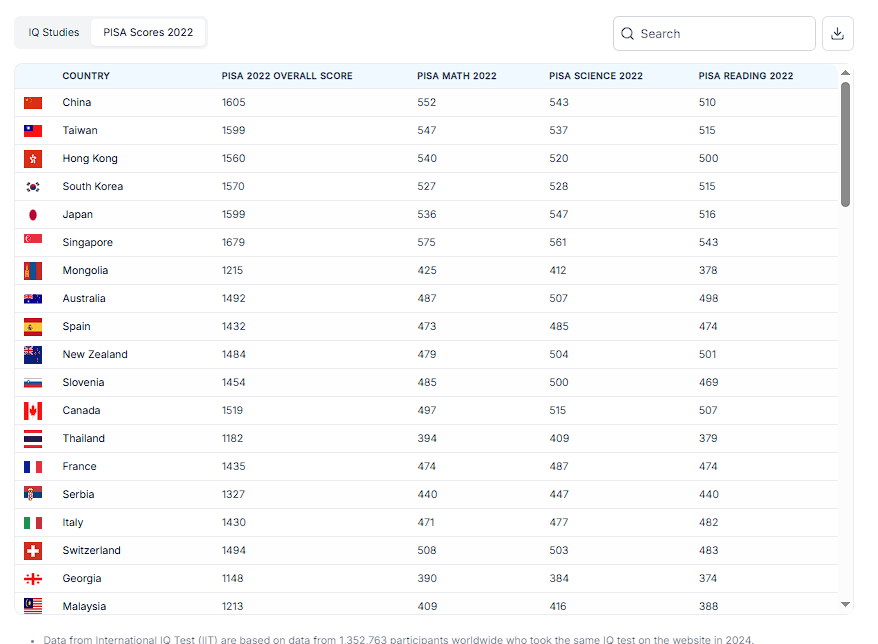Click the Thailand flag icon
The width and height of the screenshot is (878, 644).
(x=33, y=438)
